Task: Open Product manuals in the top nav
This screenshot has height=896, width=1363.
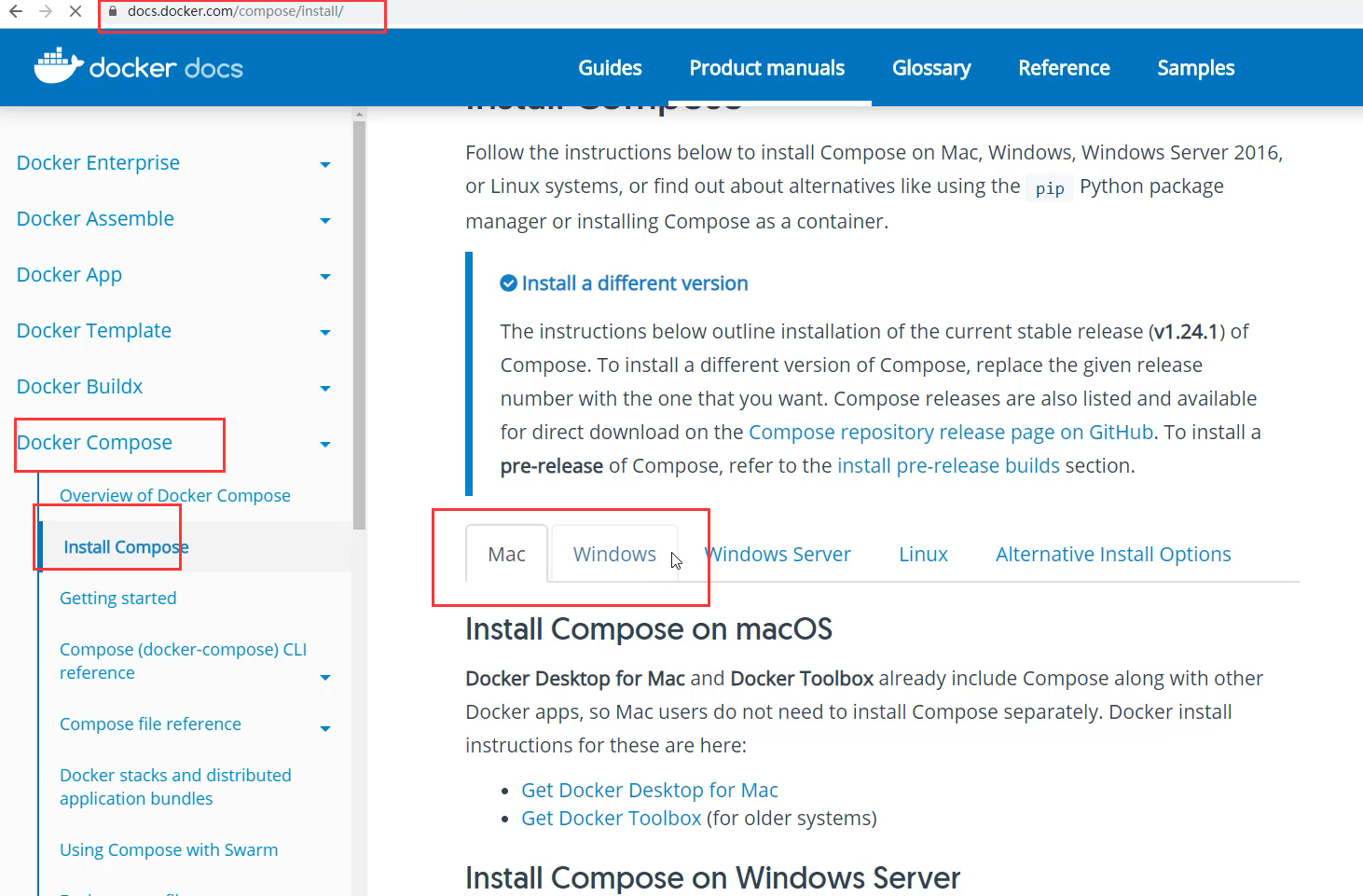Action: pos(766,68)
